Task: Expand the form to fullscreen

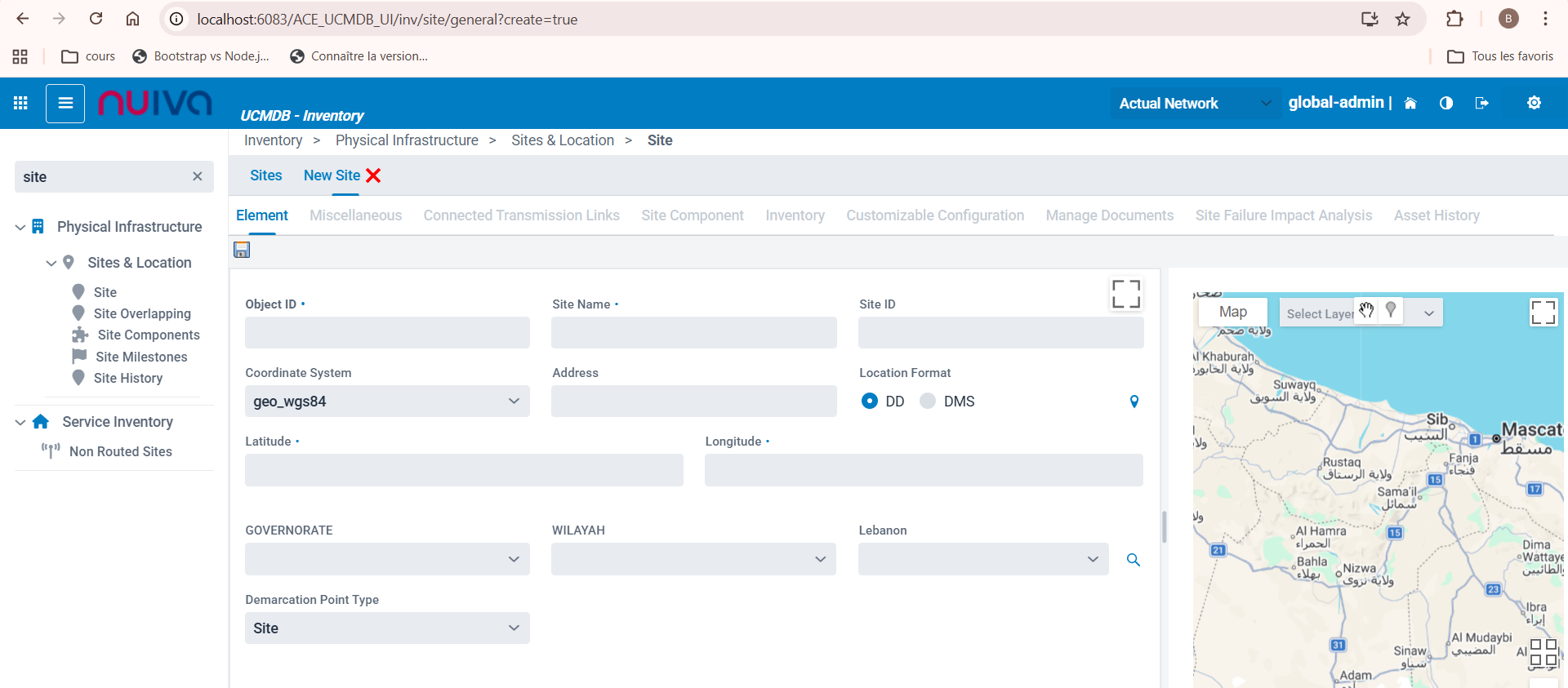Action: 1126,294
